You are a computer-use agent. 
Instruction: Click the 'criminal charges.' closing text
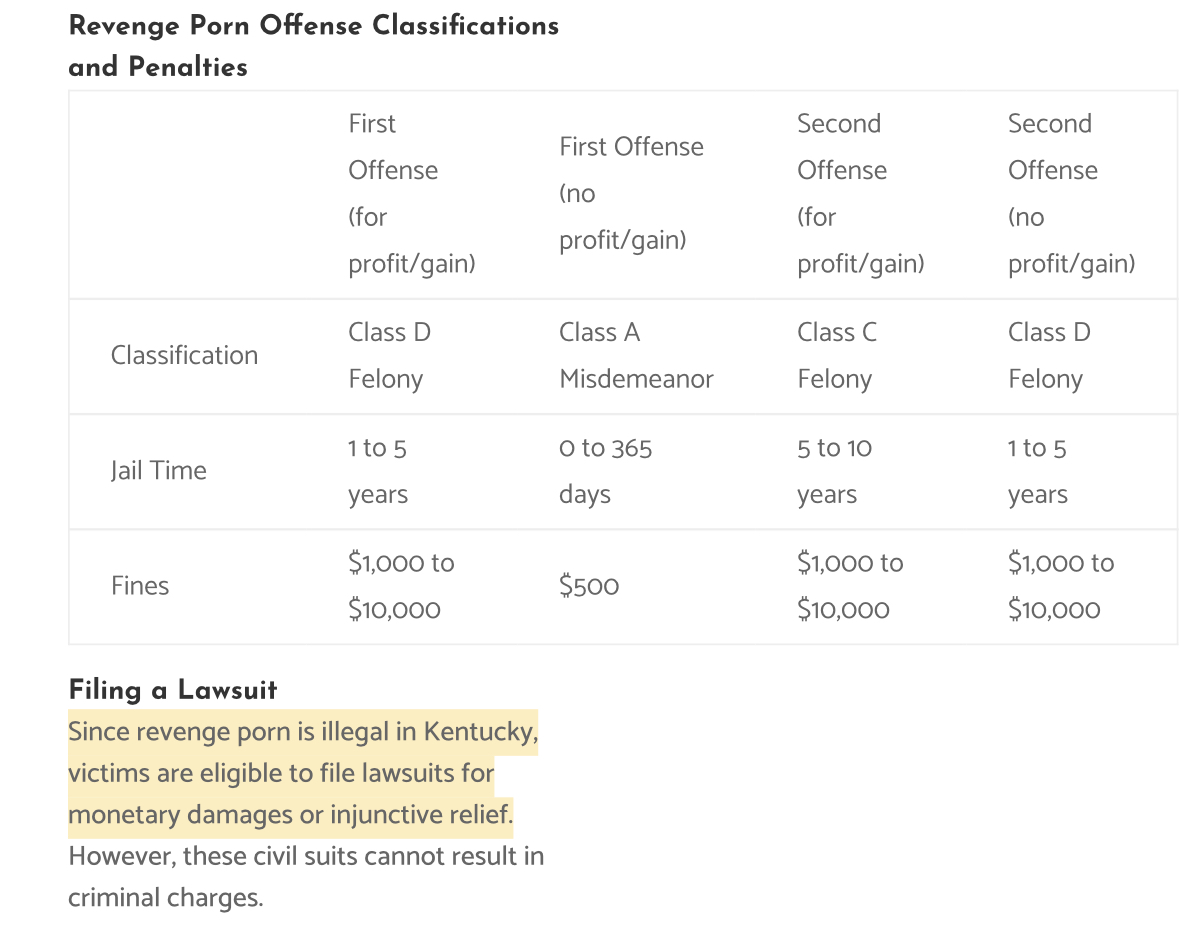pos(165,898)
